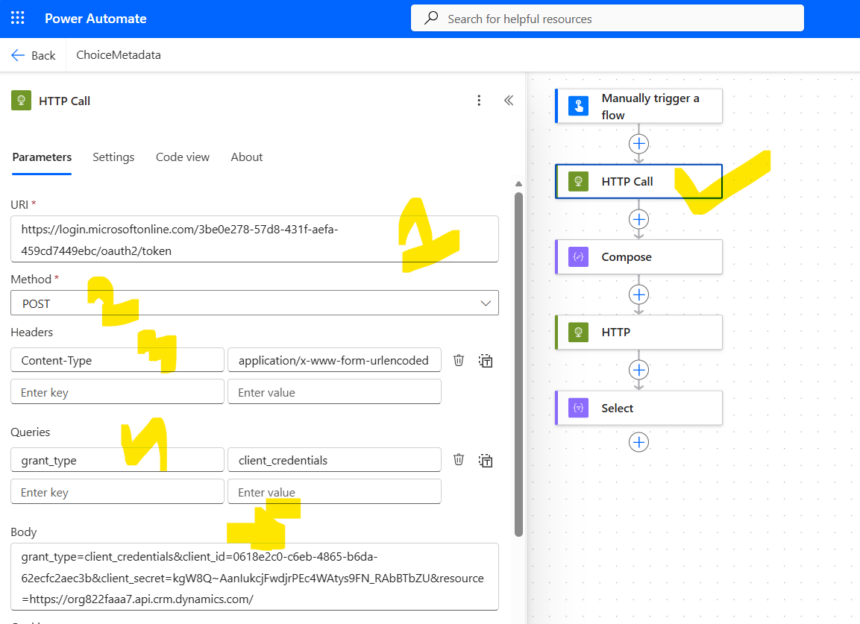Delete the Content-Type header row

[458, 360]
